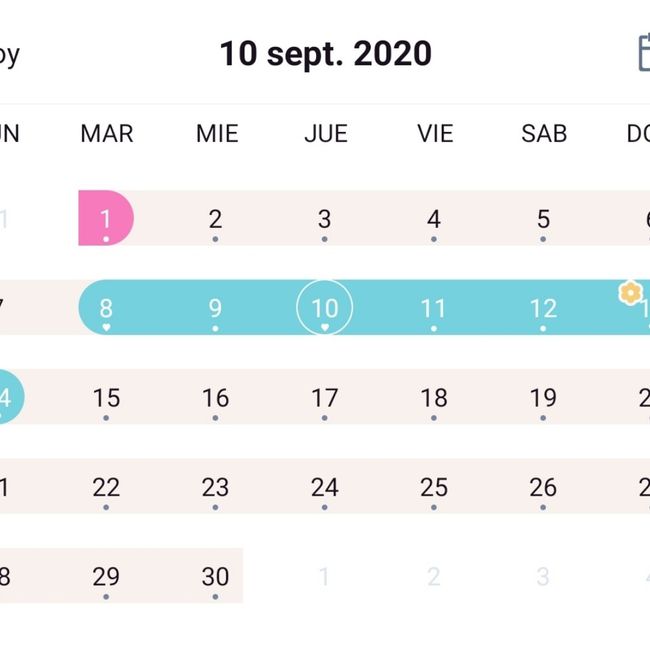Tap the teal circle day 14
Viewport: 650px width, 650px height.
point(9,397)
